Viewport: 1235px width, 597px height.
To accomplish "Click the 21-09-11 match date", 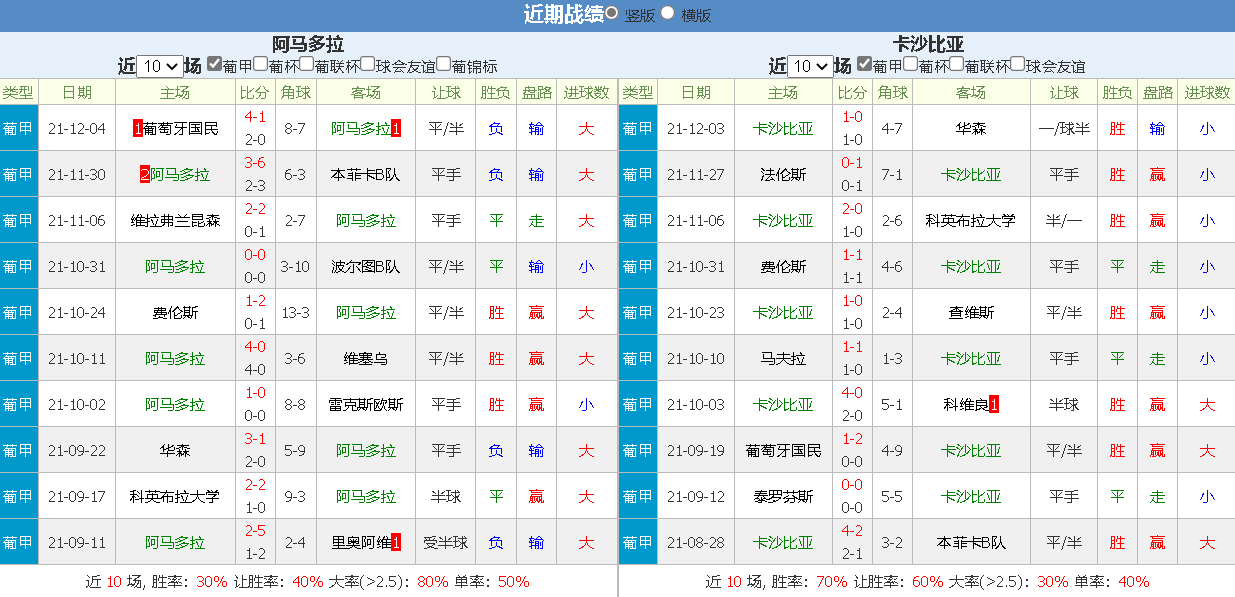I will [77, 543].
